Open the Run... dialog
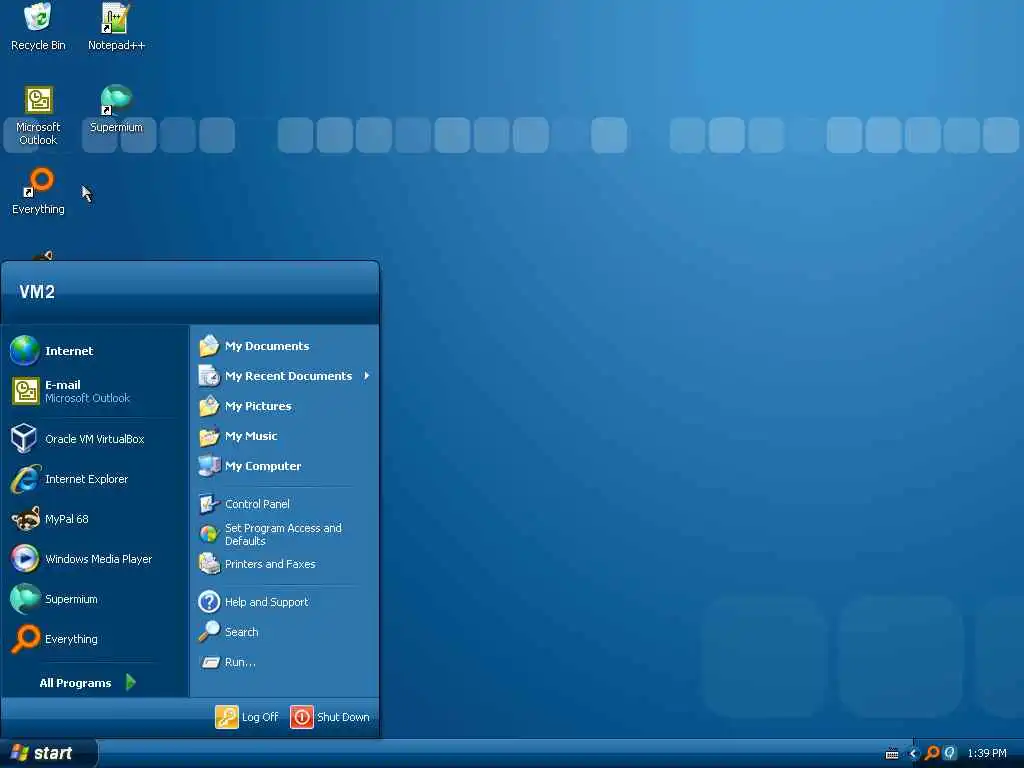The image size is (1024, 768). [x=284, y=662]
